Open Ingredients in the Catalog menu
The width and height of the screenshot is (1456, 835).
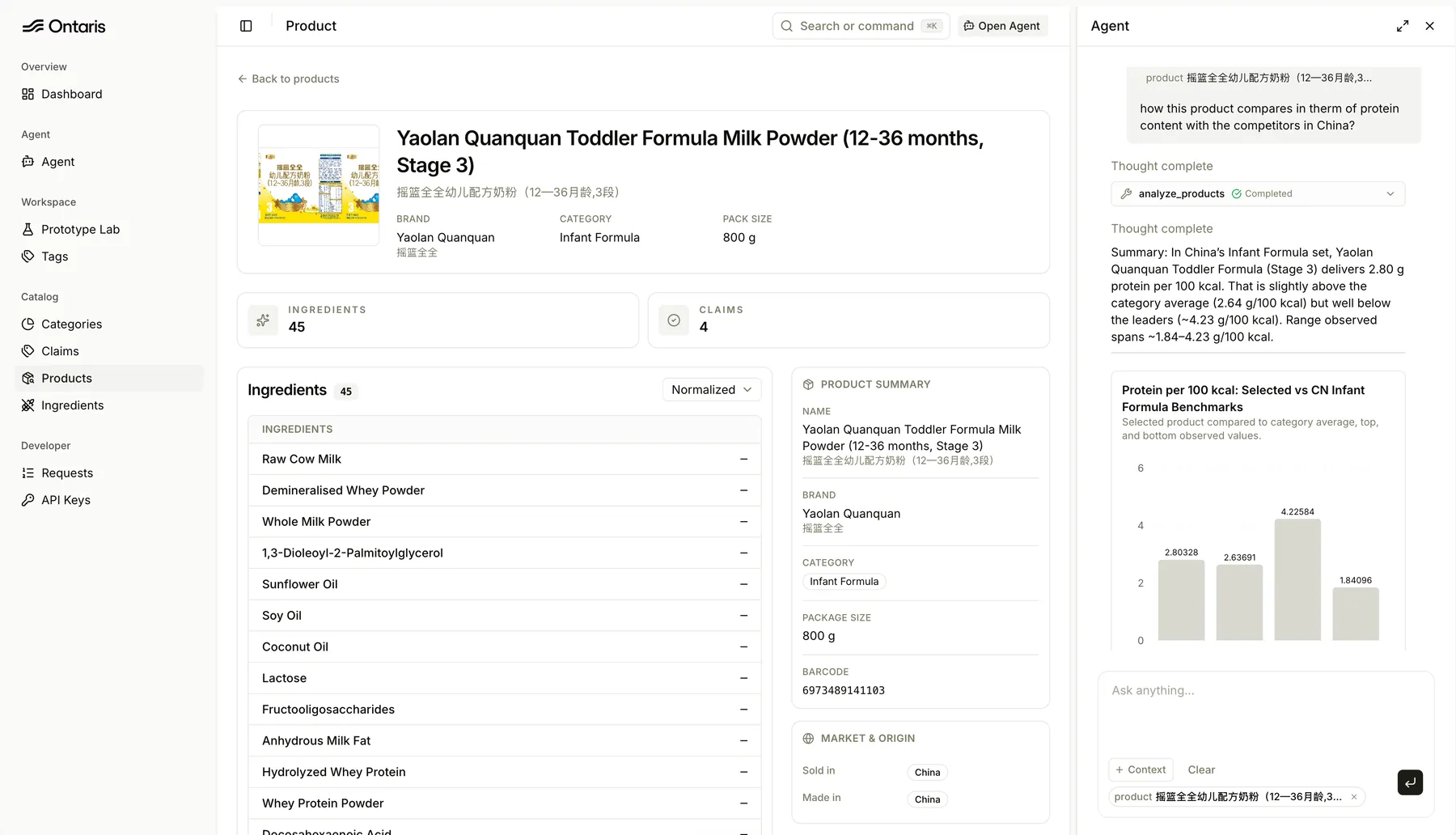(x=109, y=405)
